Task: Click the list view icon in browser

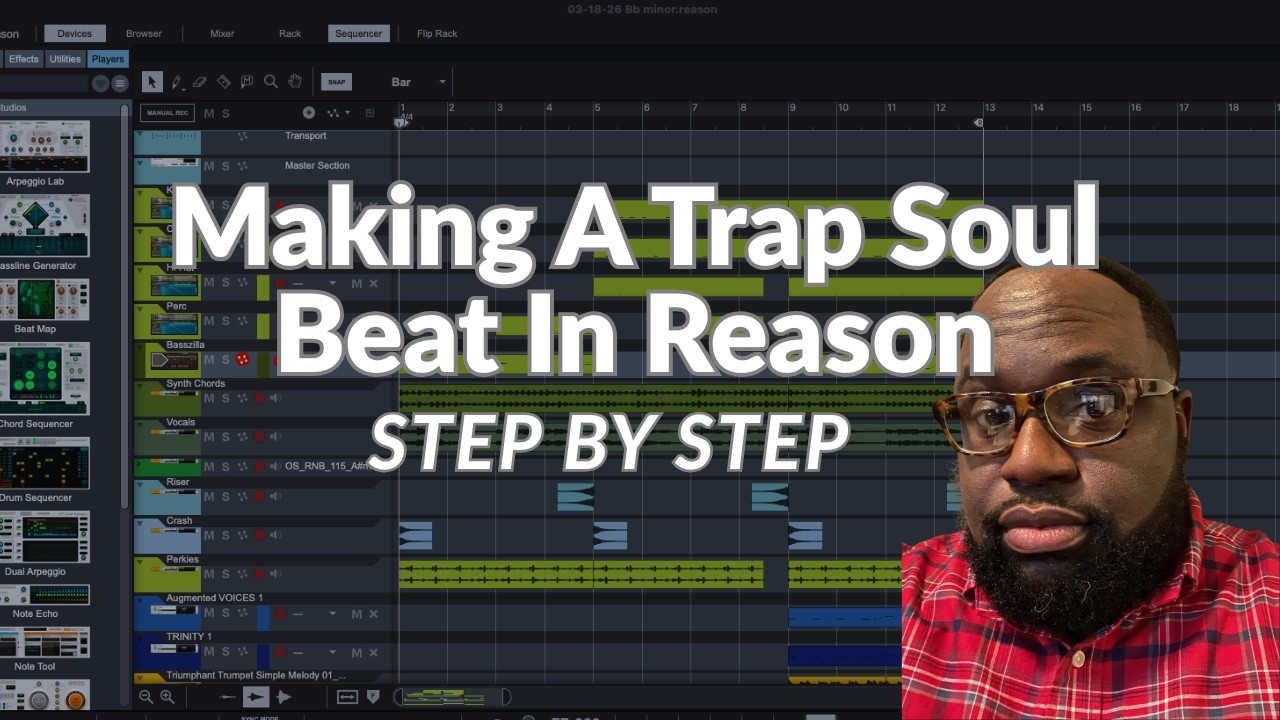Action: (x=119, y=84)
